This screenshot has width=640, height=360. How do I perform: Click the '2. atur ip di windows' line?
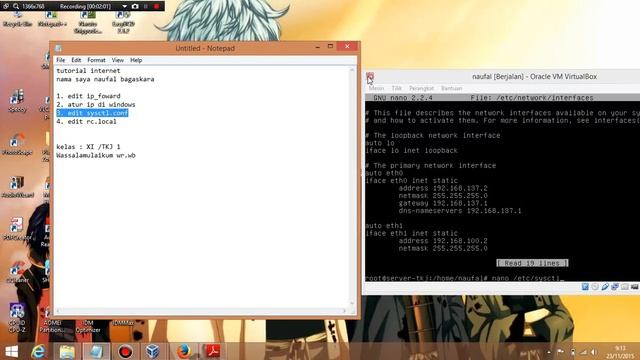[x=96, y=104]
